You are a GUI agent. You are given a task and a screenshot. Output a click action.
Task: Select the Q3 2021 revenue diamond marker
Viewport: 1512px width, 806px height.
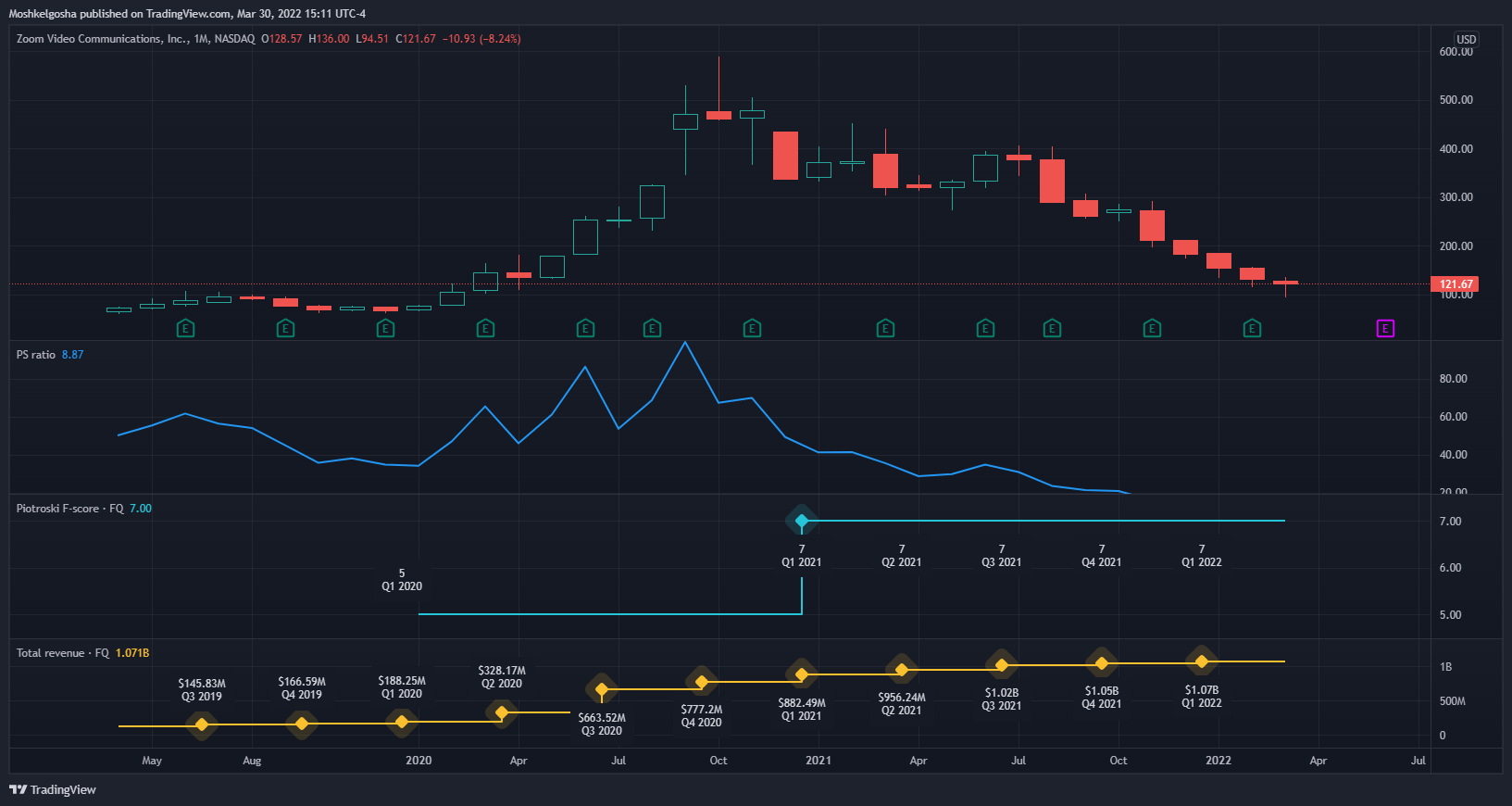click(x=1002, y=665)
